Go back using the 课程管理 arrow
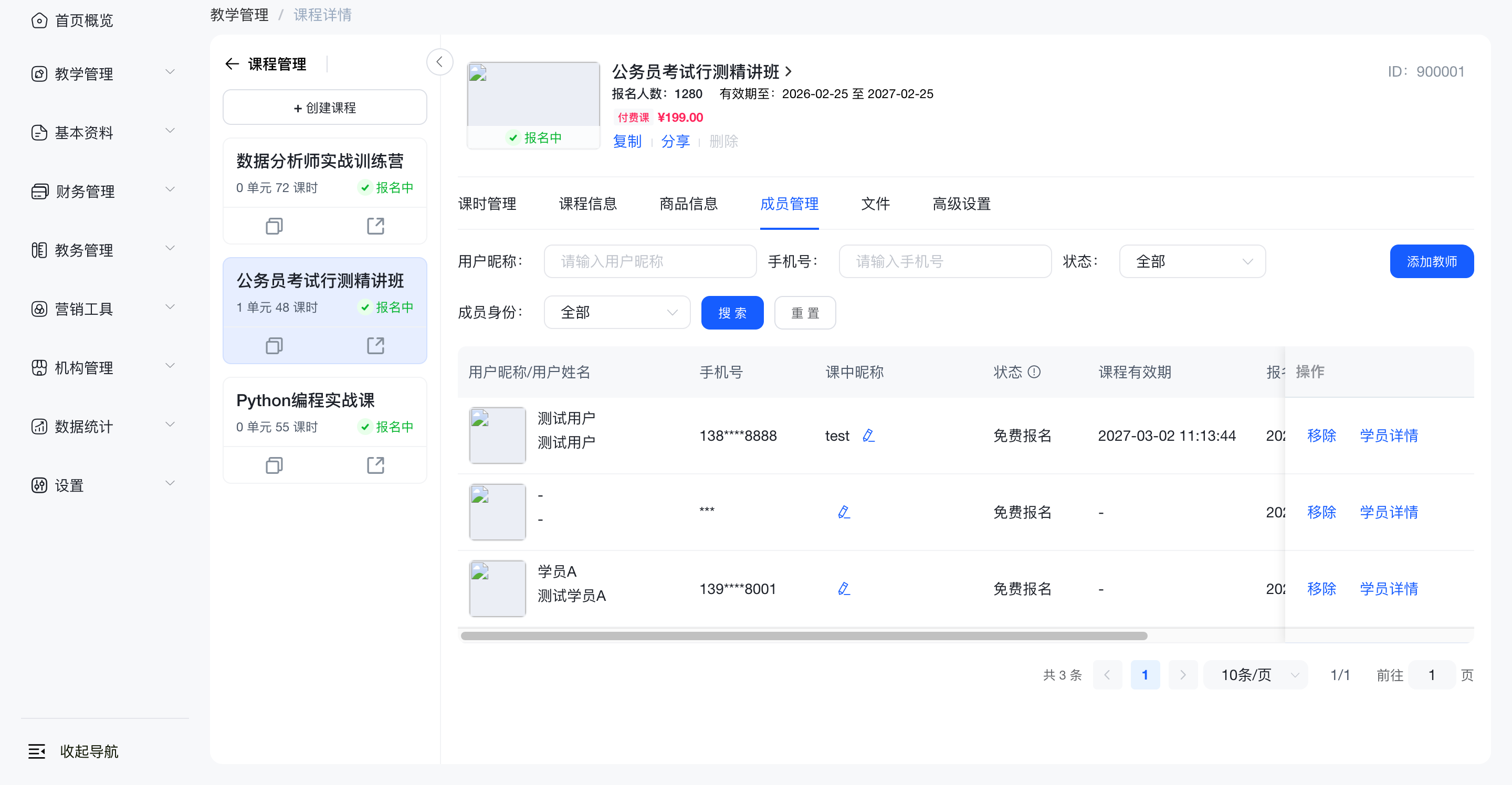Image resolution: width=1512 pixels, height=785 pixels. coord(232,64)
